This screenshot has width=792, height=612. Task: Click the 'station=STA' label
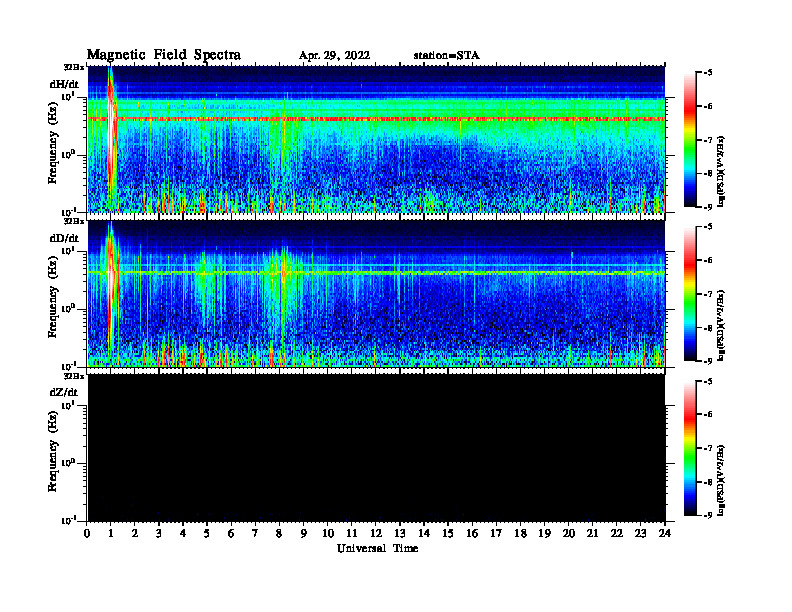[447, 56]
